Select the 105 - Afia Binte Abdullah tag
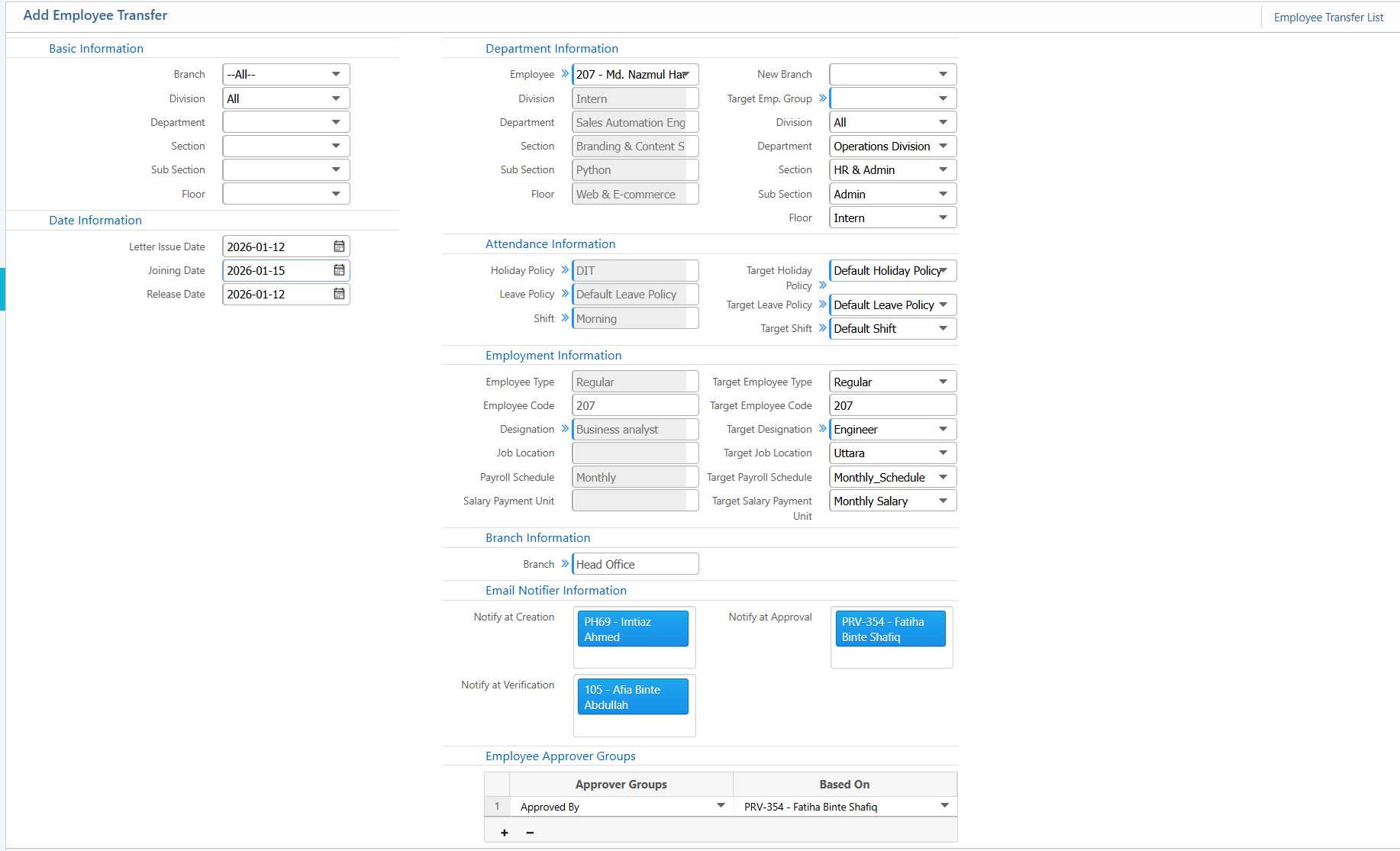The width and height of the screenshot is (1400, 851). coord(632,697)
